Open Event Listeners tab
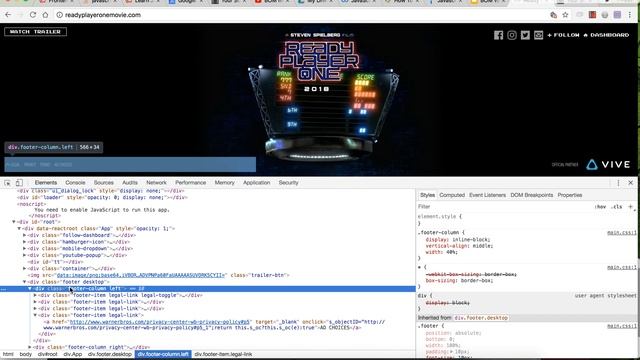This screenshot has width=640, height=360. pos(487,195)
